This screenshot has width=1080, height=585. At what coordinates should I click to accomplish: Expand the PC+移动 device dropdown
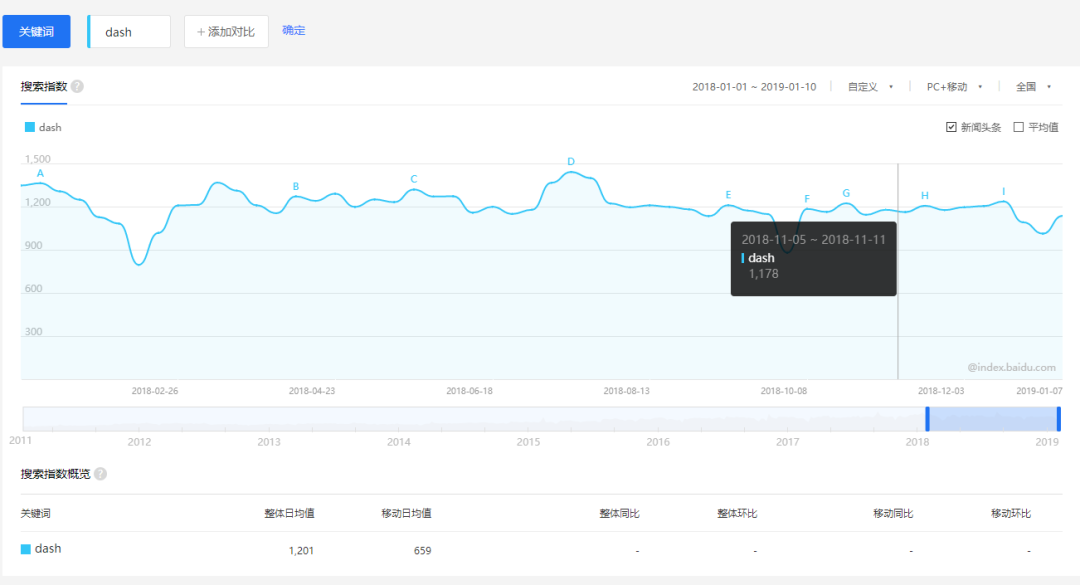[954, 87]
